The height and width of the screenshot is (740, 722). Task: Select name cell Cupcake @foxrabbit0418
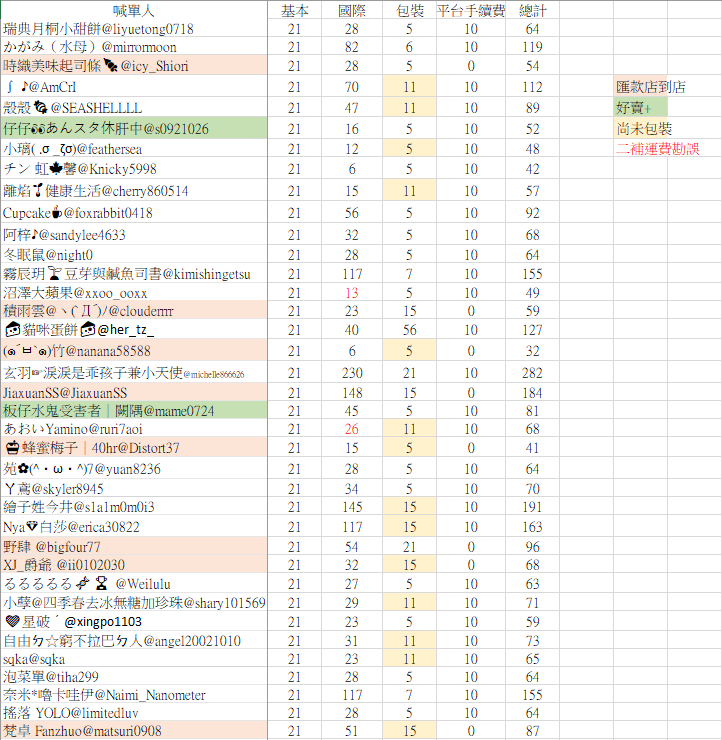pos(134,213)
